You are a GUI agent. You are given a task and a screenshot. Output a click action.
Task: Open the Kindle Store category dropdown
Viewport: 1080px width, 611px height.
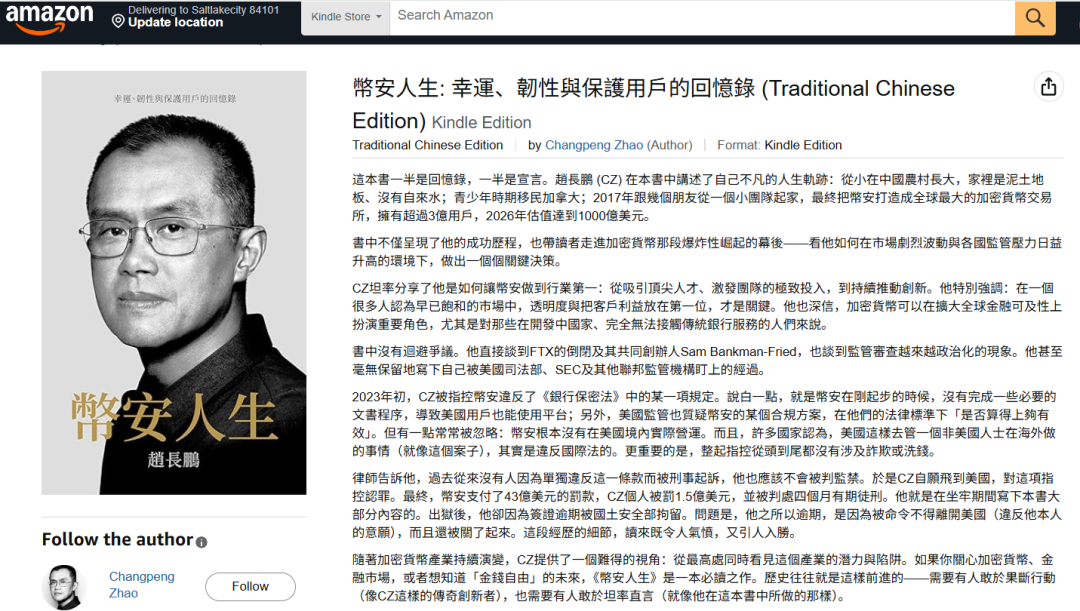(345, 17)
